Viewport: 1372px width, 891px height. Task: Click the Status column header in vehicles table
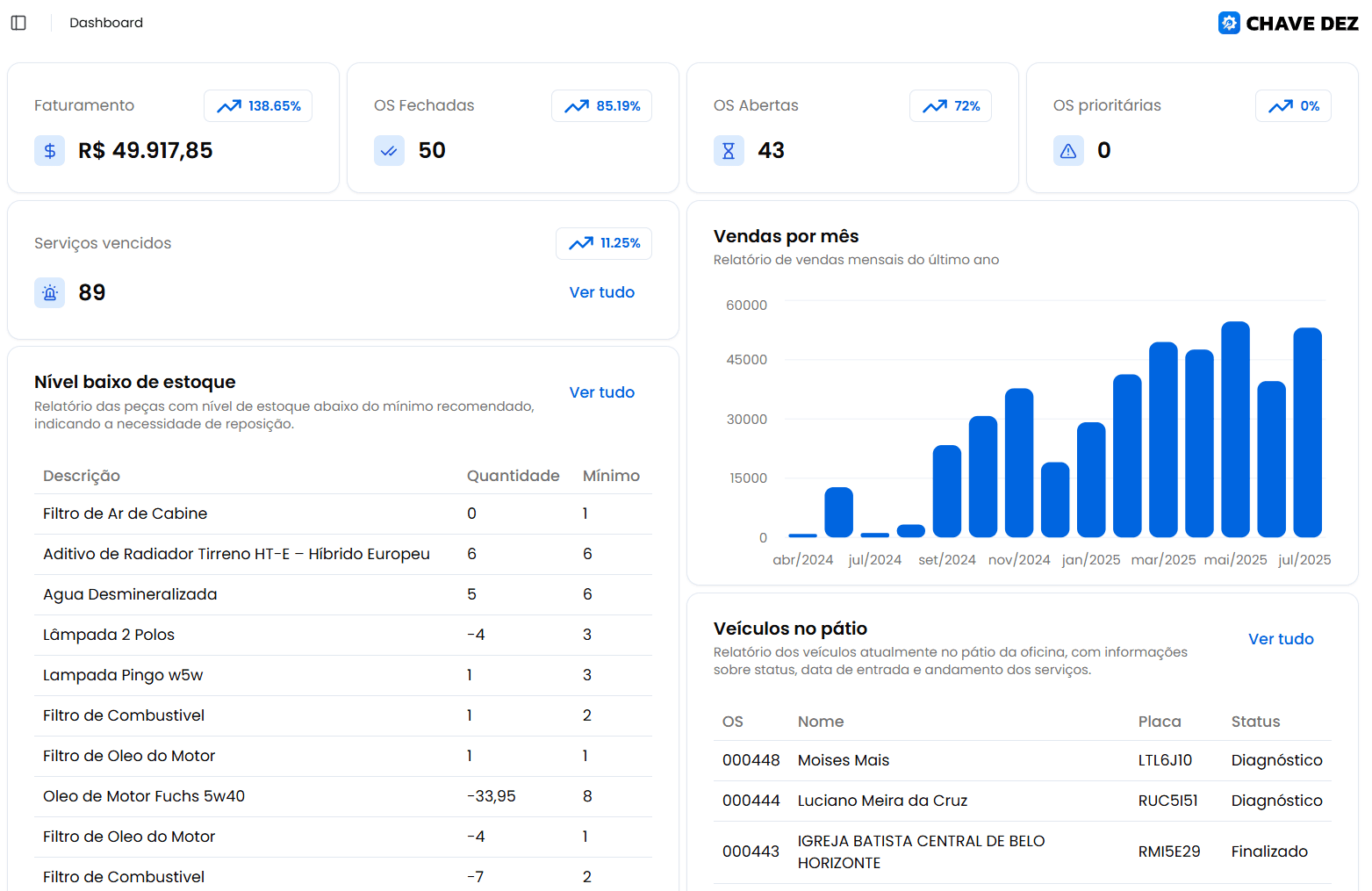[1255, 722]
